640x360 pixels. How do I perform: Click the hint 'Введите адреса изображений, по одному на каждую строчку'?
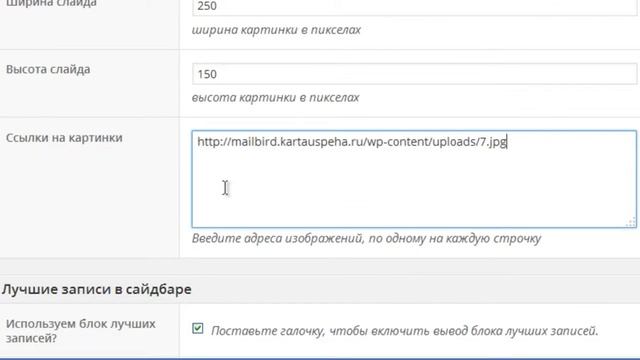point(367,238)
